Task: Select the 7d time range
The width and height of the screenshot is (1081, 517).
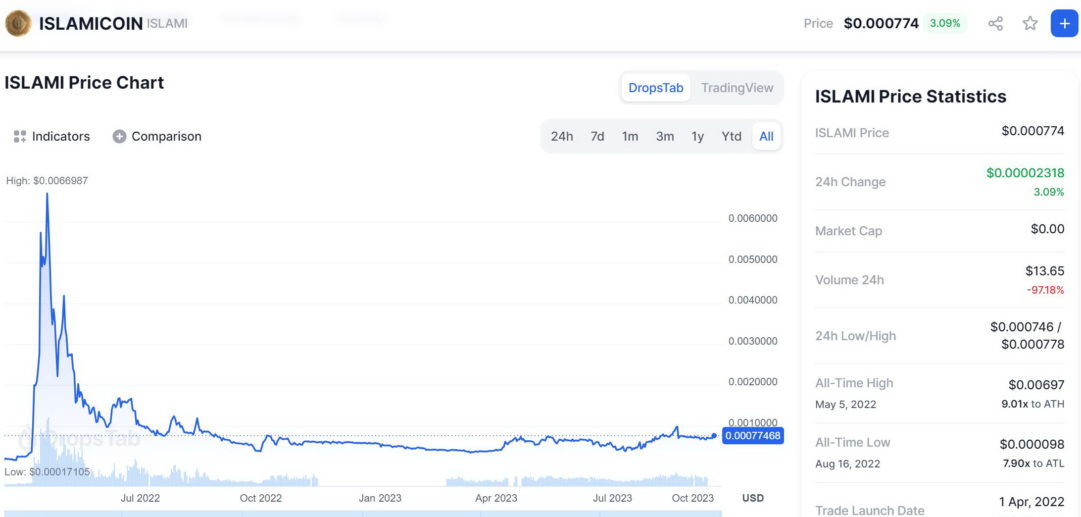Action: (597, 136)
